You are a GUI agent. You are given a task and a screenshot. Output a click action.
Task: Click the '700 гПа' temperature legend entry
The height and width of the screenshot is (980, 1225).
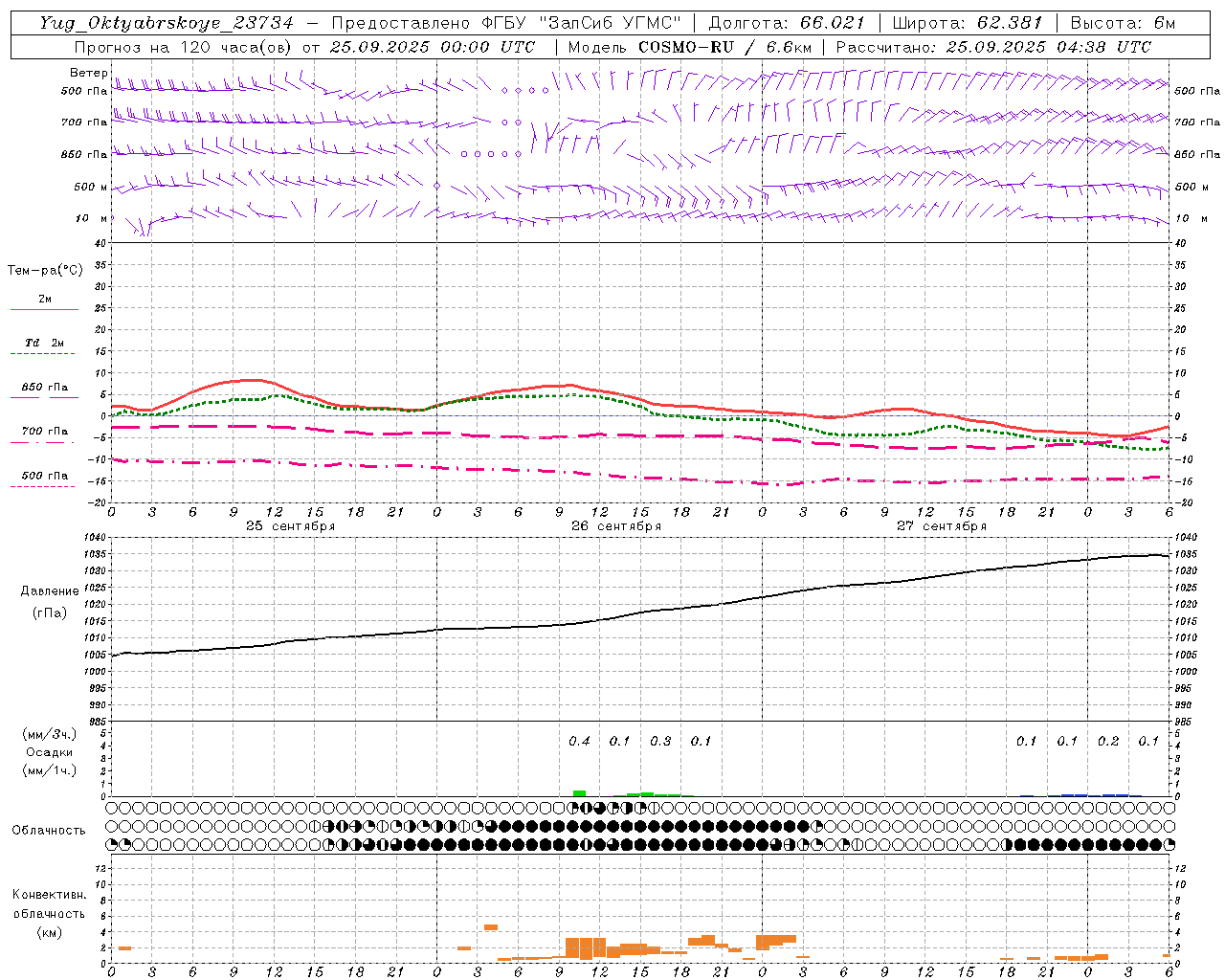pyautogui.click(x=44, y=432)
